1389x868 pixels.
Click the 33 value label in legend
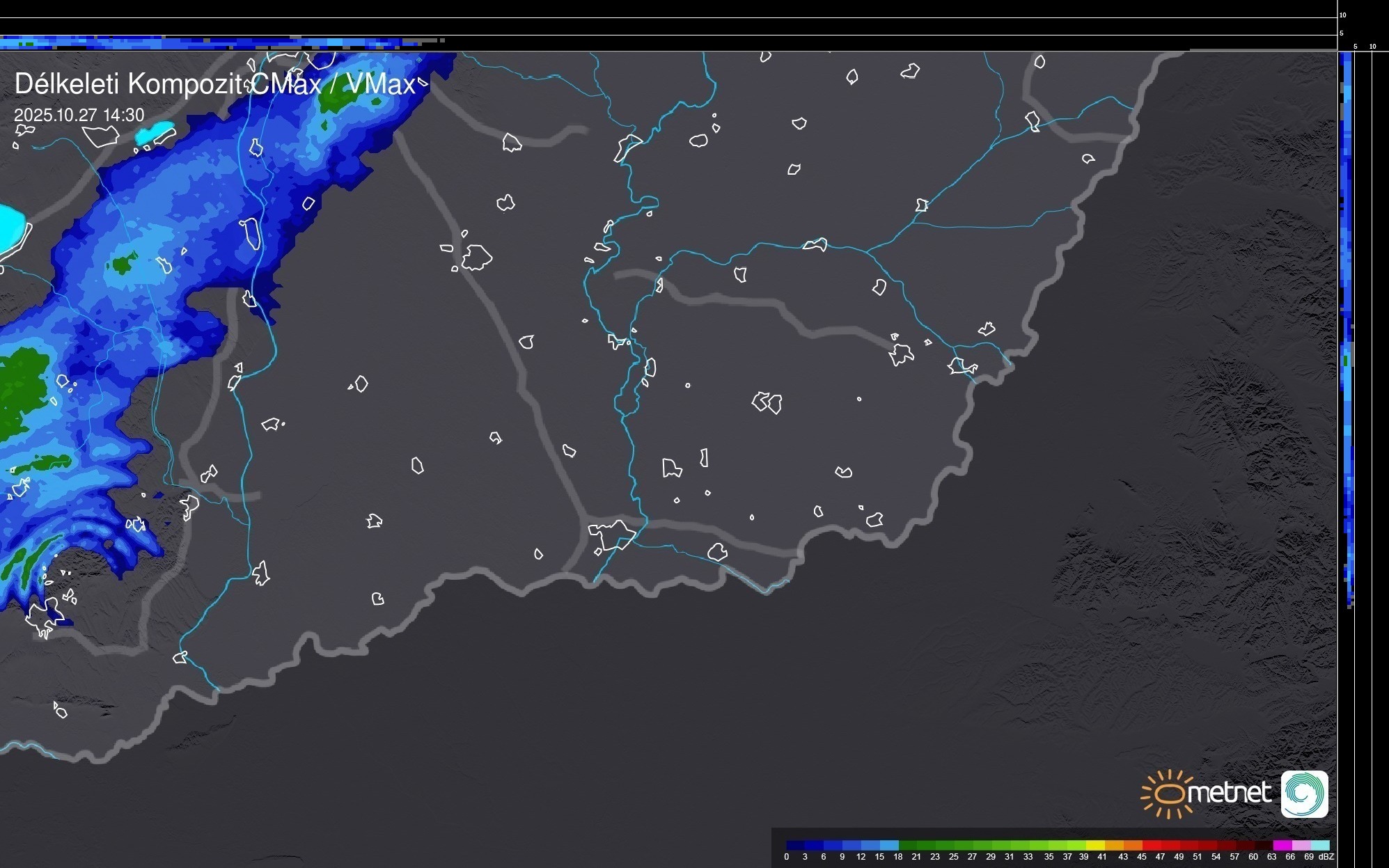[x=1028, y=857]
